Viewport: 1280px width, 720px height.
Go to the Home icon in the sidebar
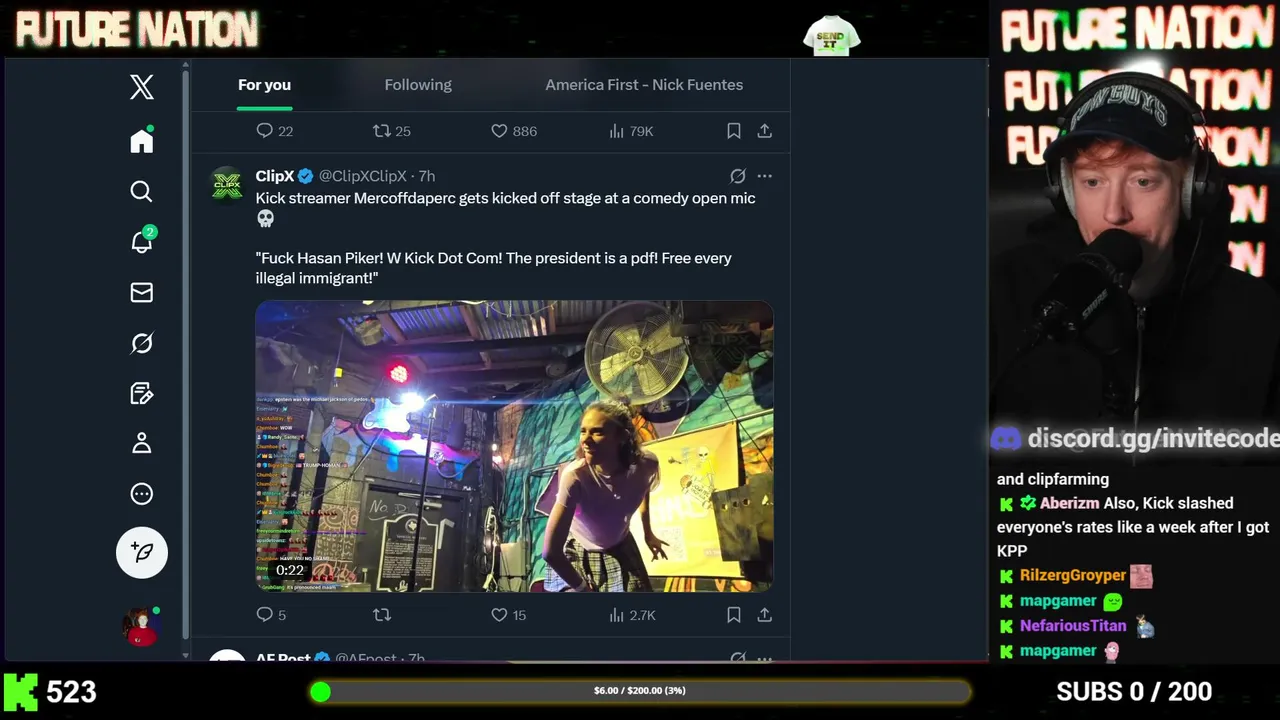142,141
